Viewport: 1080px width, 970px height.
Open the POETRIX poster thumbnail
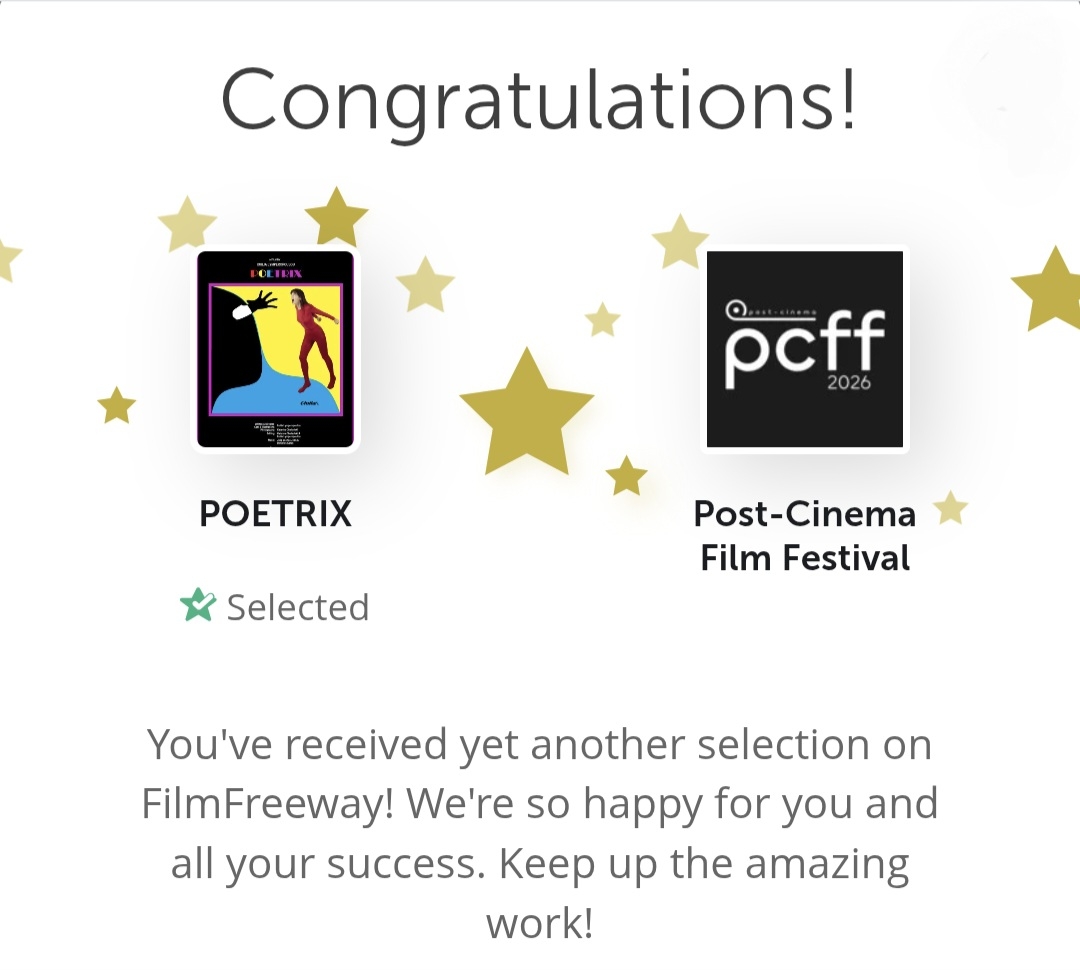pos(275,349)
